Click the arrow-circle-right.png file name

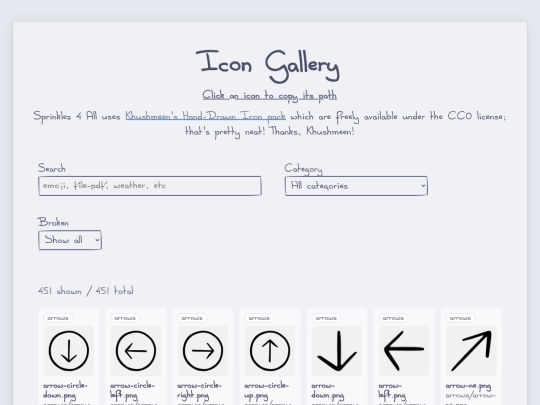199,391
